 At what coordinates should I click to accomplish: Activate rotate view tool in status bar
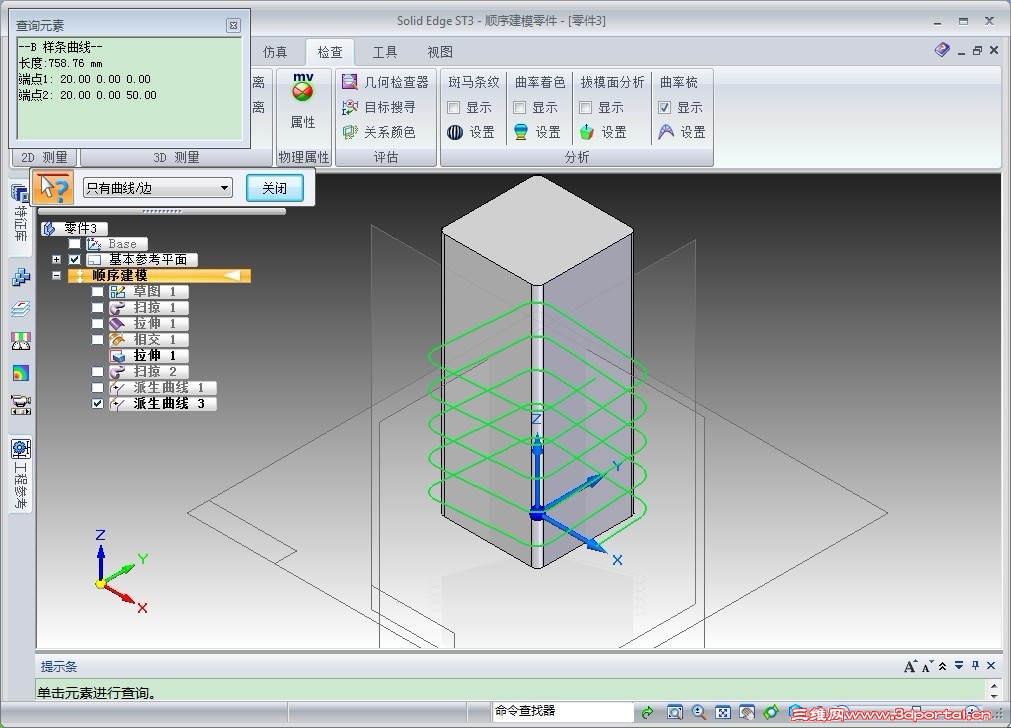[771, 712]
